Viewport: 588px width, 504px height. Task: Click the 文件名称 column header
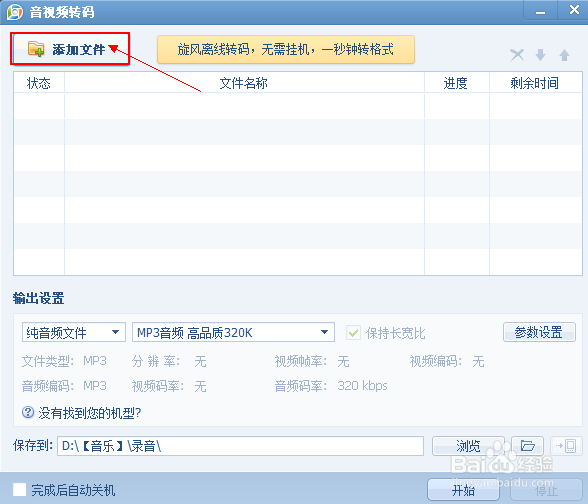244,82
